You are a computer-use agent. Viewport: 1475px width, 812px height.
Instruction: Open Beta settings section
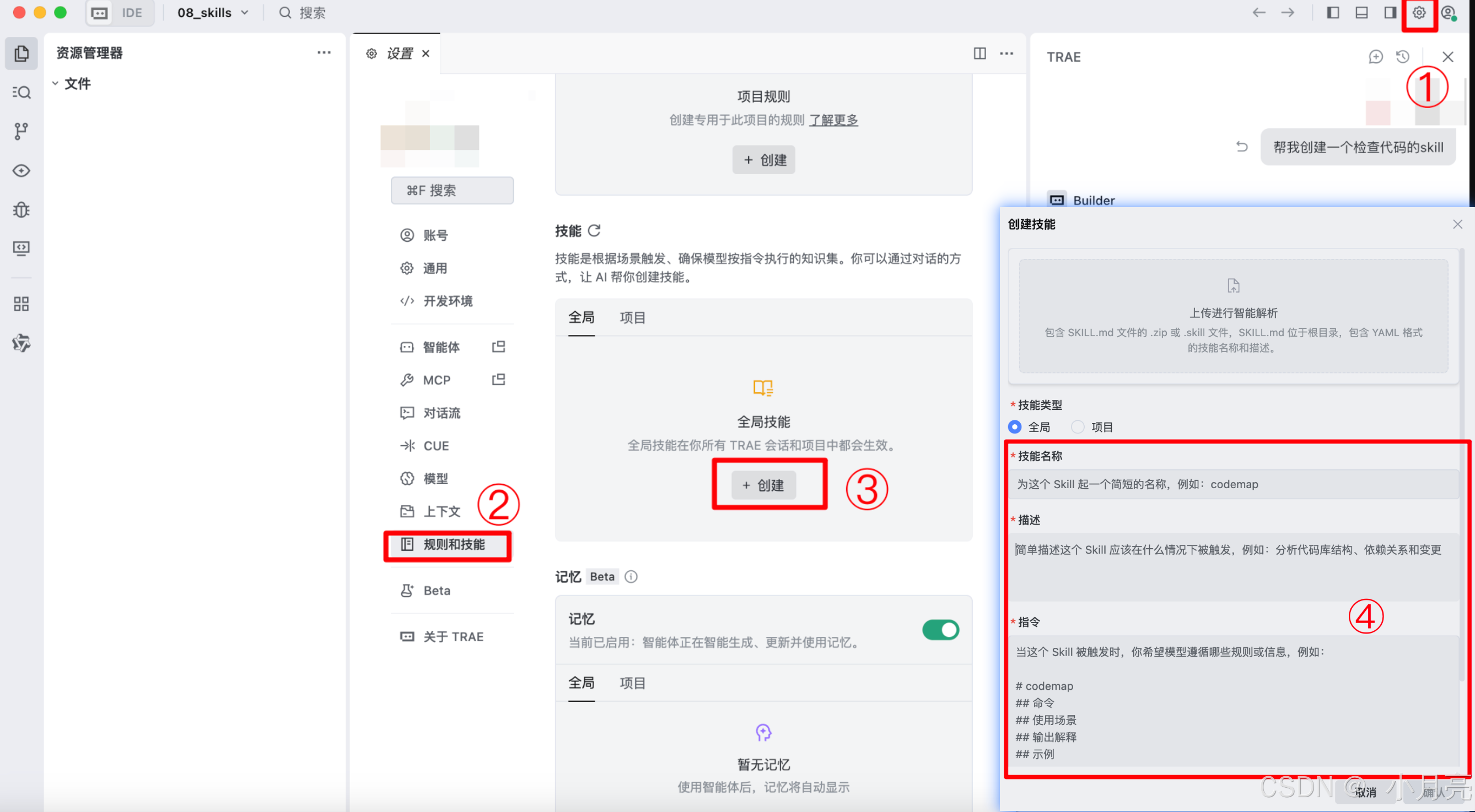coord(453,591)
